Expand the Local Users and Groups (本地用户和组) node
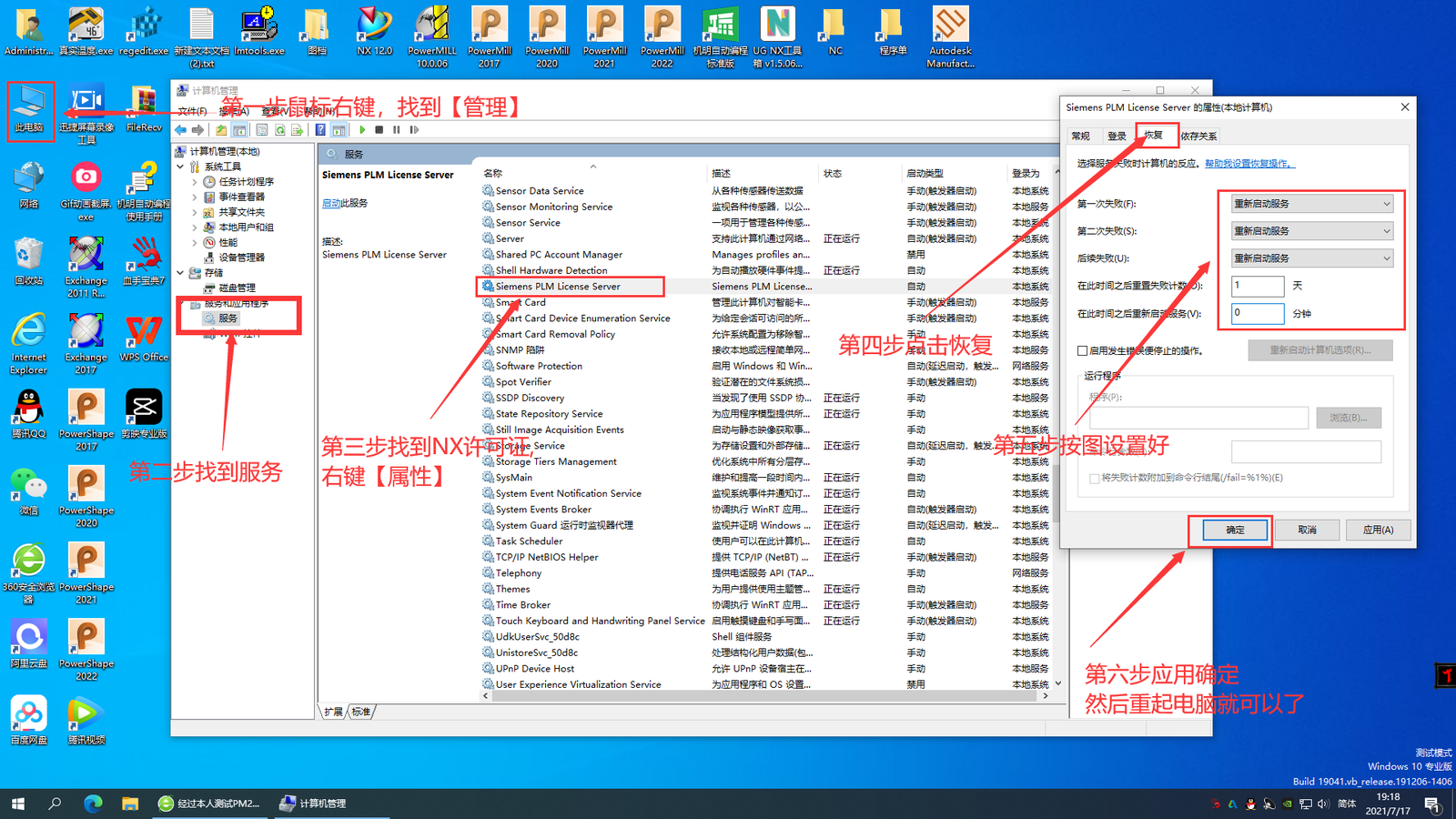This screenshot has height=819, width=1456. point(195,227)
